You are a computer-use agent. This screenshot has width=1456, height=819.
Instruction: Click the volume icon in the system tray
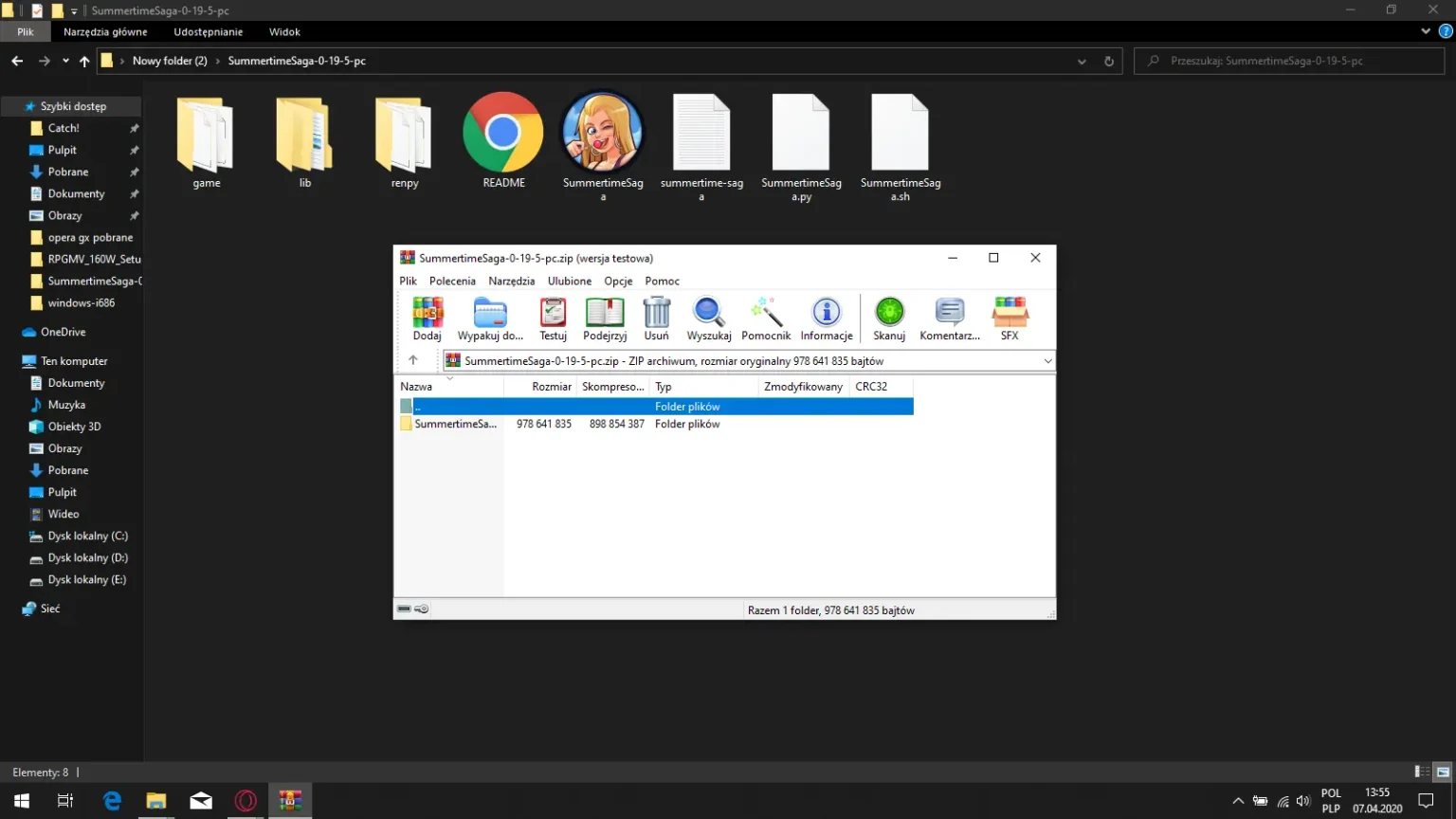coord(1303,801)
